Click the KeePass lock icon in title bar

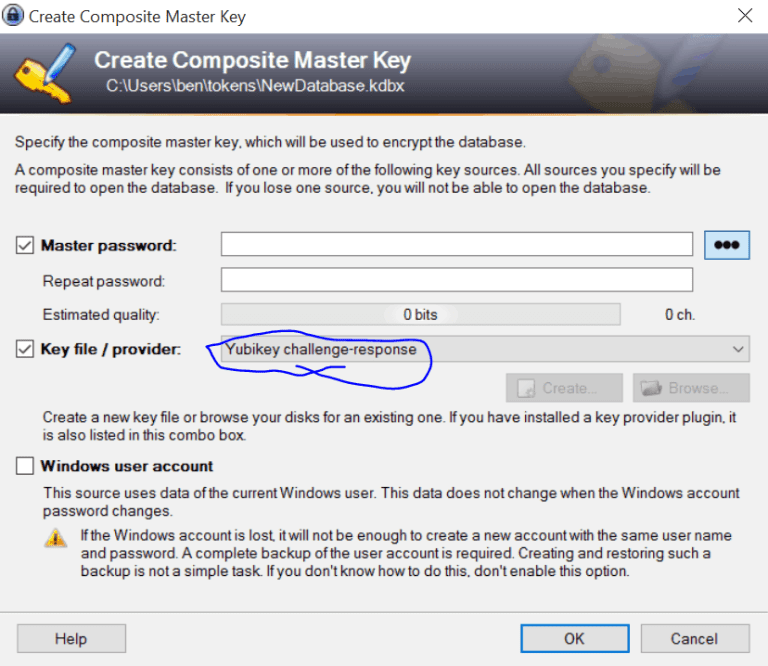(14, 16)
